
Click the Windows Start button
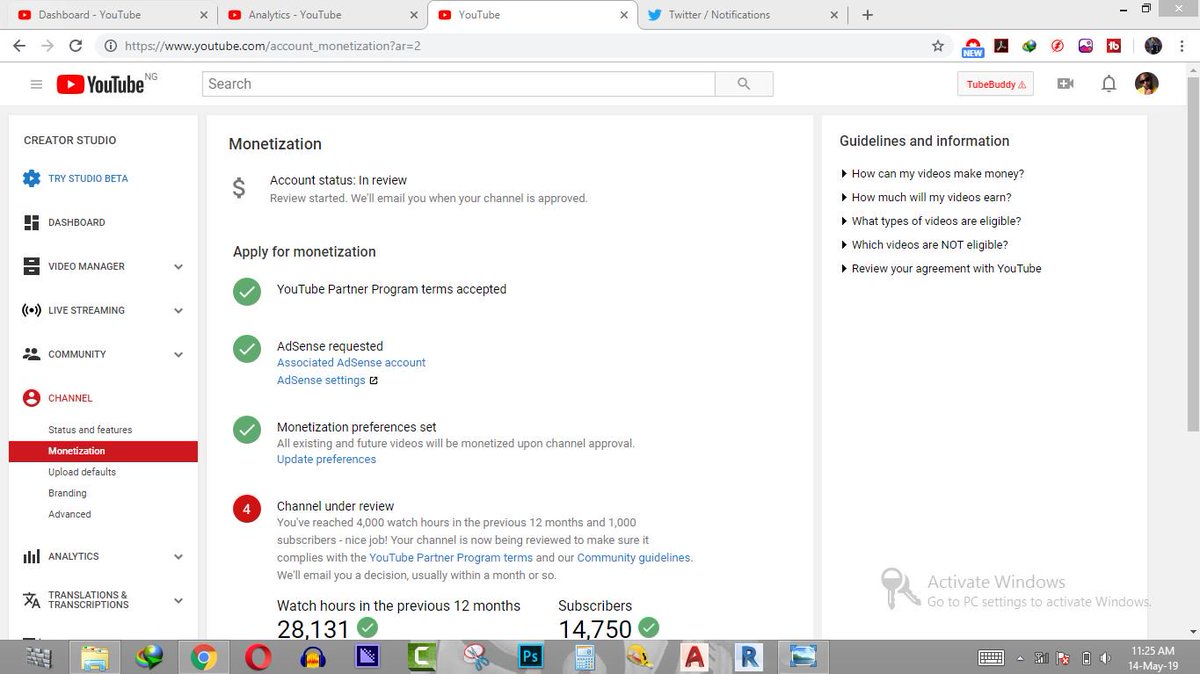(x=39, y=657)
